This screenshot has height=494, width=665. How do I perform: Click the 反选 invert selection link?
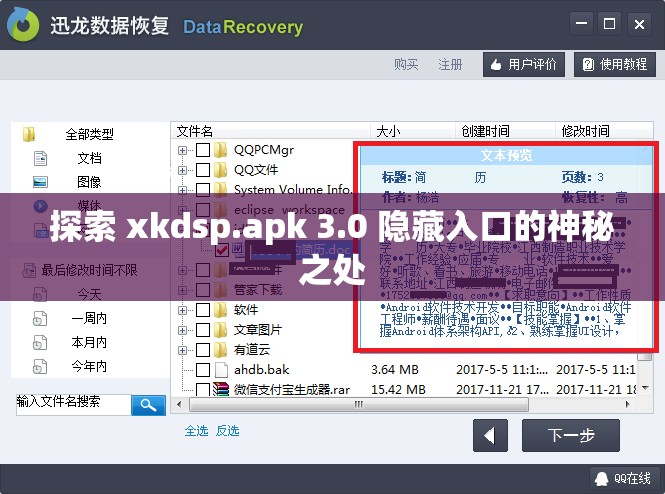click(227, 431)
